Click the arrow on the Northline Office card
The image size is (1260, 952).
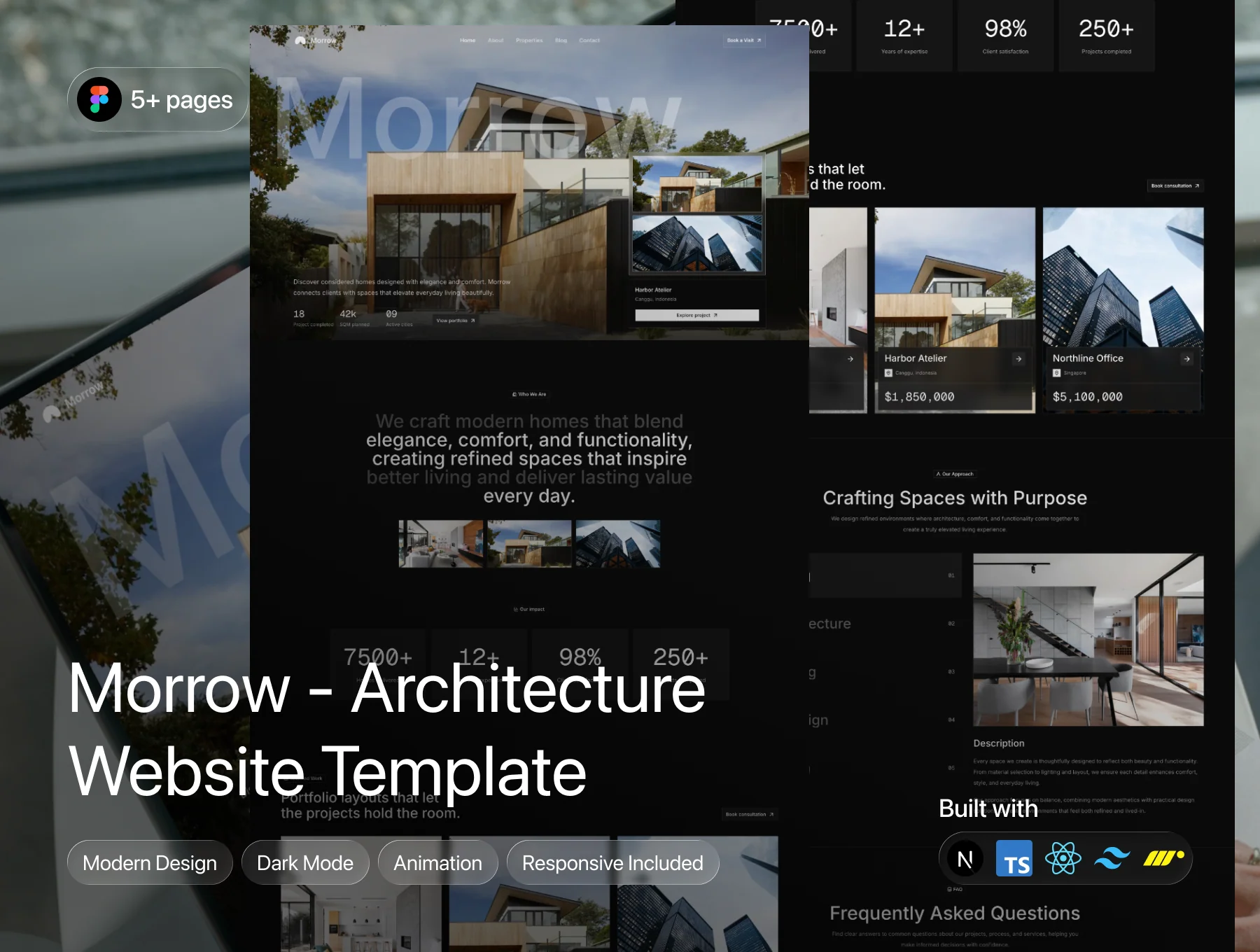pos(1186,359)
